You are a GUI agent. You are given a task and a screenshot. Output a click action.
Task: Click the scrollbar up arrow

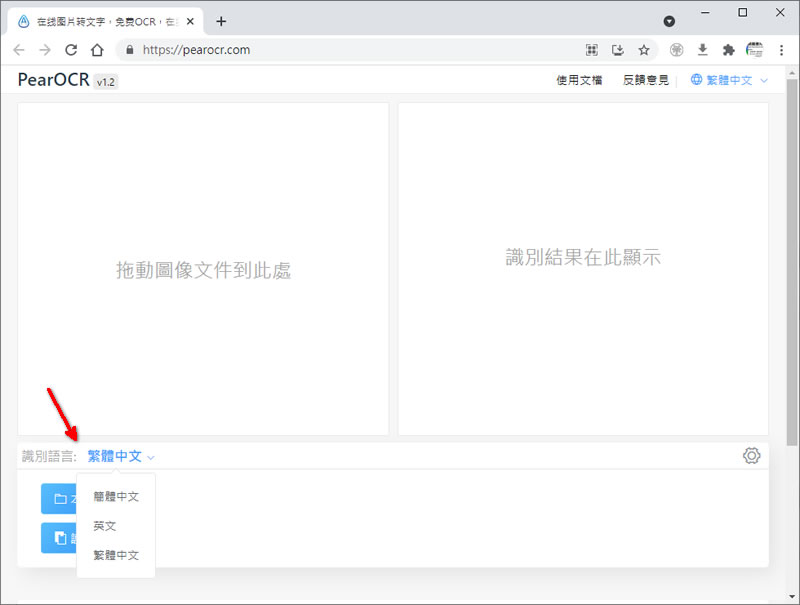[x=792, y=73]
